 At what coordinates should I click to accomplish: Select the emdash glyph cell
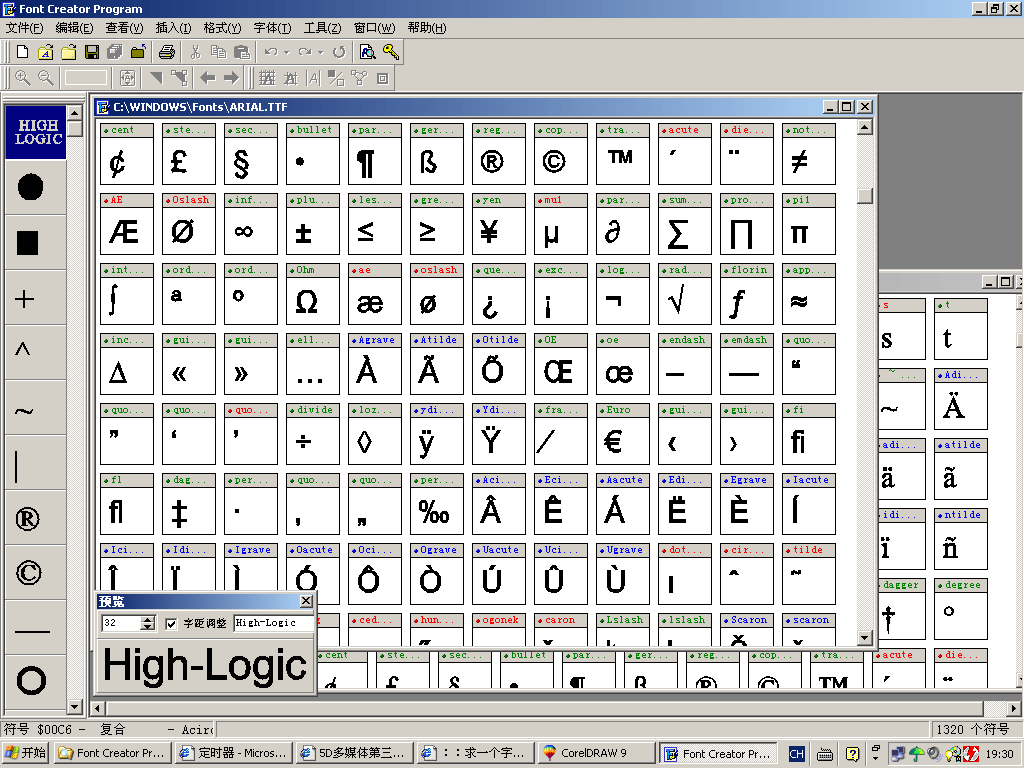(746, 364)
